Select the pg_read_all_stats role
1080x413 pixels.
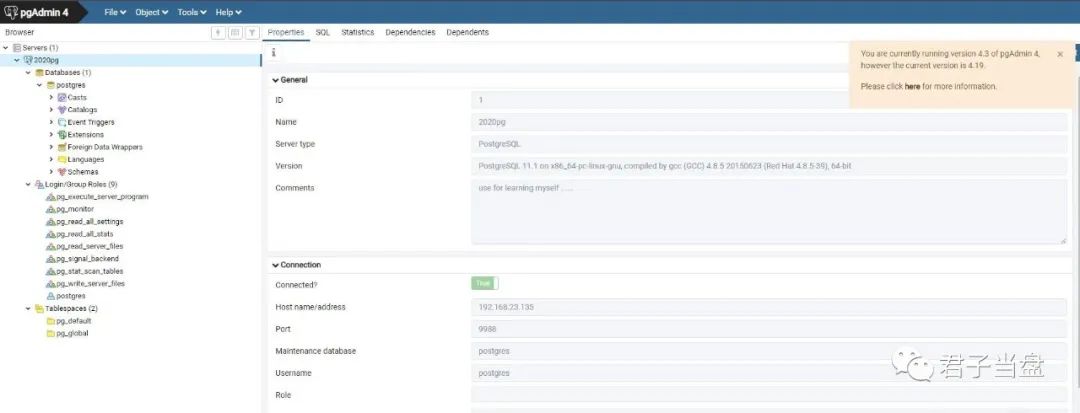85,234
